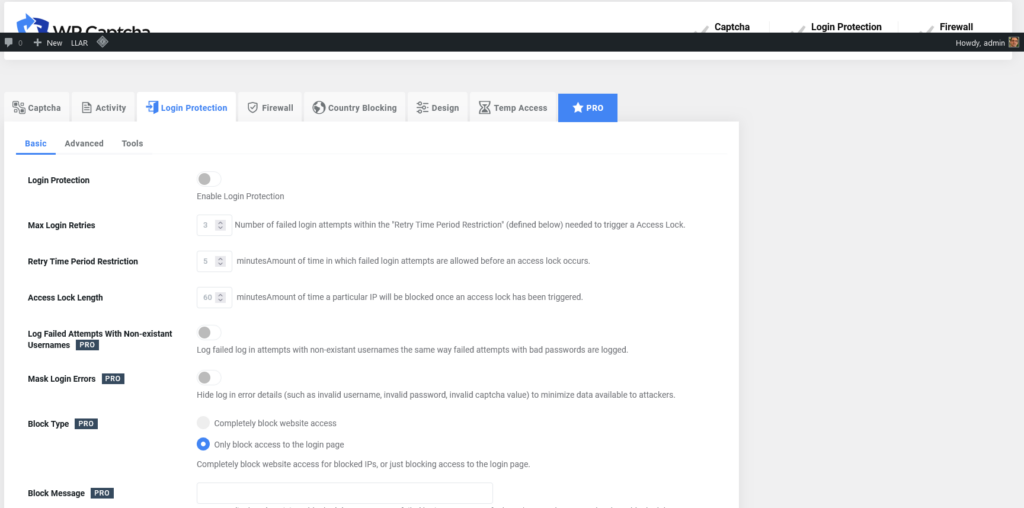The image size is (1024, 508).
Task: Open the Tools sub-tab
Action: 132,143
